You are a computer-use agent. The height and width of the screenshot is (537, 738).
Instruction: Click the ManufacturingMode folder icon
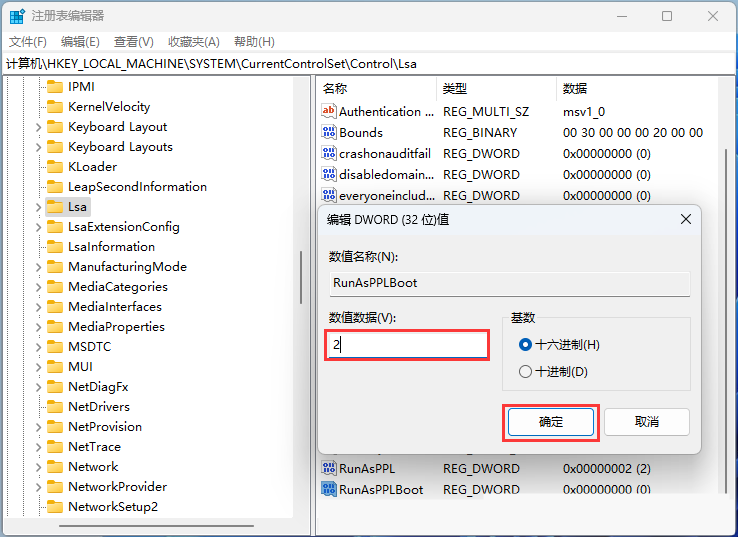(55, 267)
